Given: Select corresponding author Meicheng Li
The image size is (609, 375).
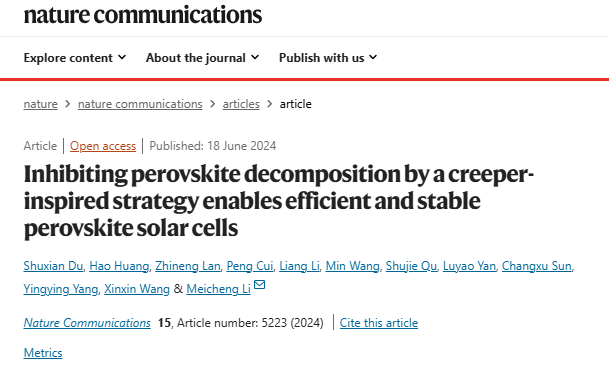Looking at the screenshot, I should tap(218, 289).
